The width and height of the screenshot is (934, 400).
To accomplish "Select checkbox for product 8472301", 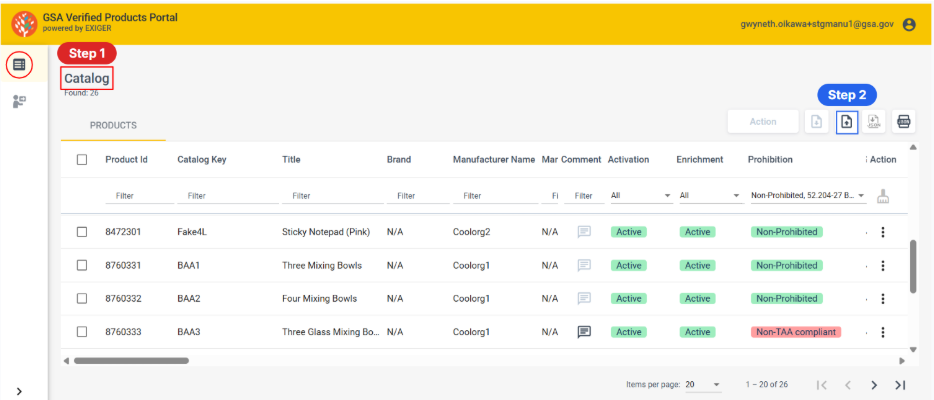I will (x=82, y=232).
